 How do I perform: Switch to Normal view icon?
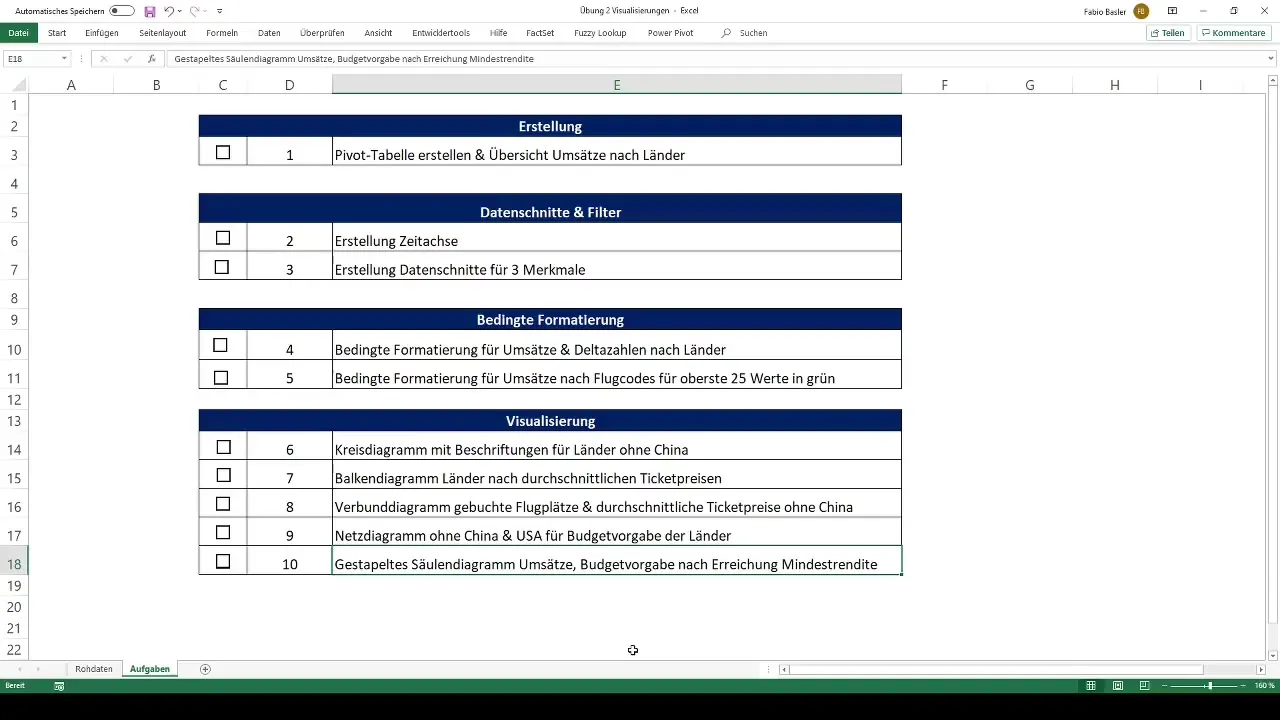1092,686
